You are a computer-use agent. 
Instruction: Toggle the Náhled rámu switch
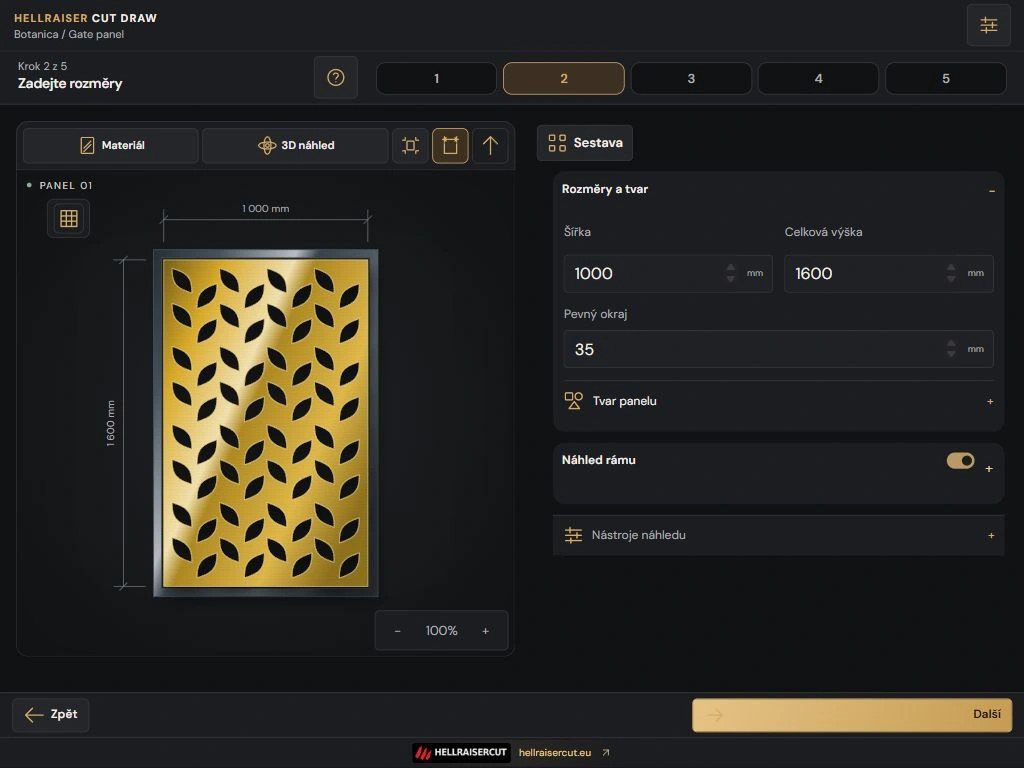coord(960,461)
